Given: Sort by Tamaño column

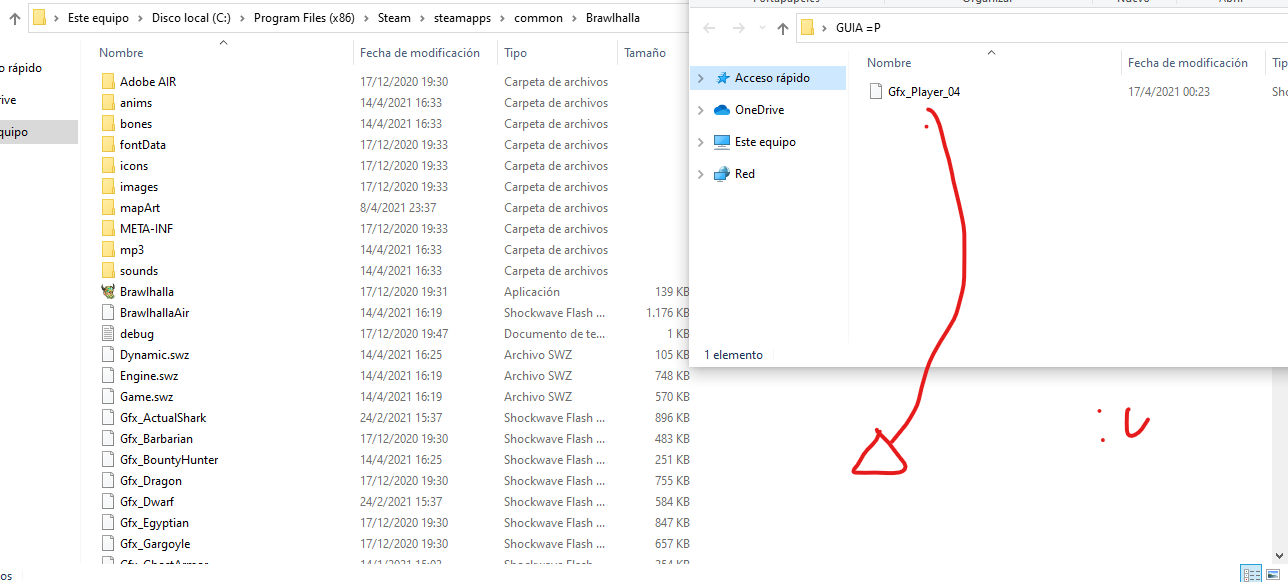Looking at the screenshot, I should pos(645,53).
